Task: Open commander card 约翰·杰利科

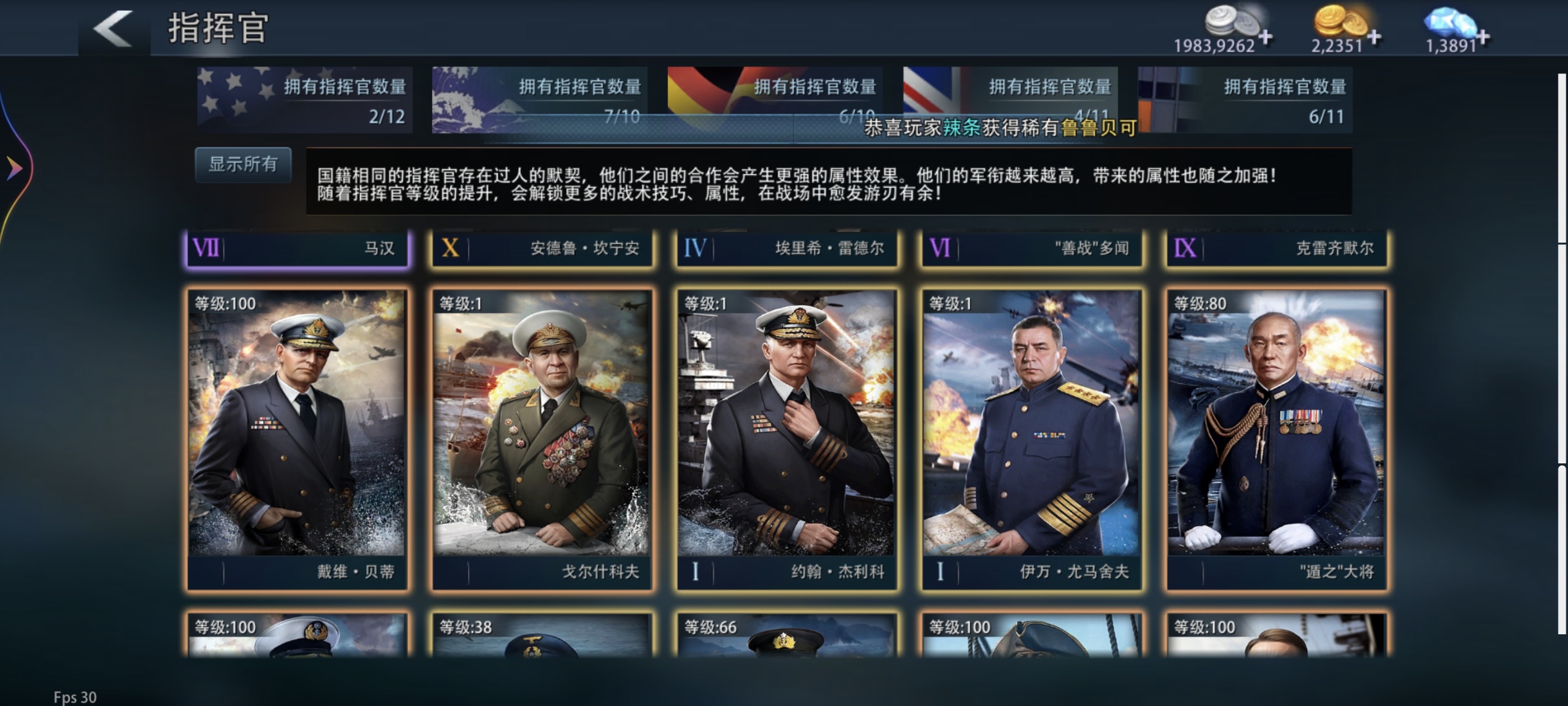Action: point(786,439)
